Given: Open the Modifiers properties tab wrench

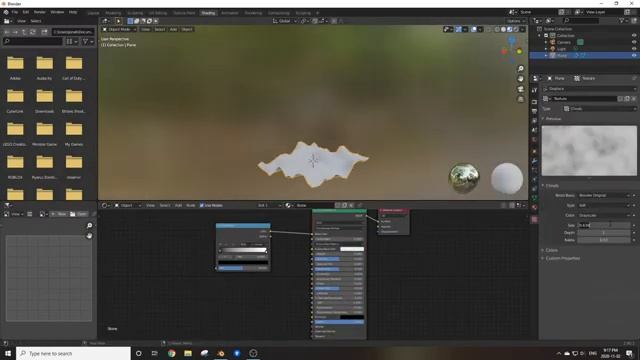Looking at the screenshot, I should [534, 161].
